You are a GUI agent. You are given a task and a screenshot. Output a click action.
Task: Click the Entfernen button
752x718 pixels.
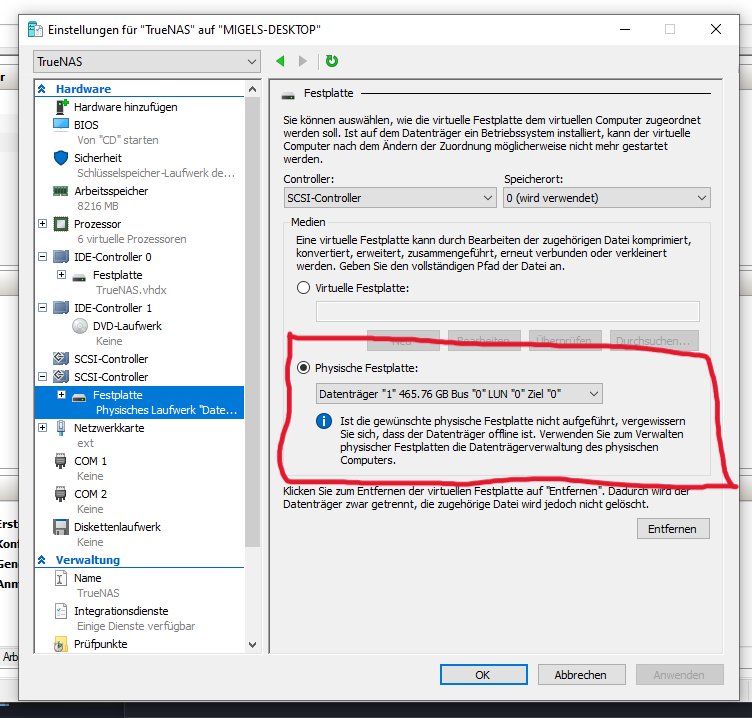point(673,529)
